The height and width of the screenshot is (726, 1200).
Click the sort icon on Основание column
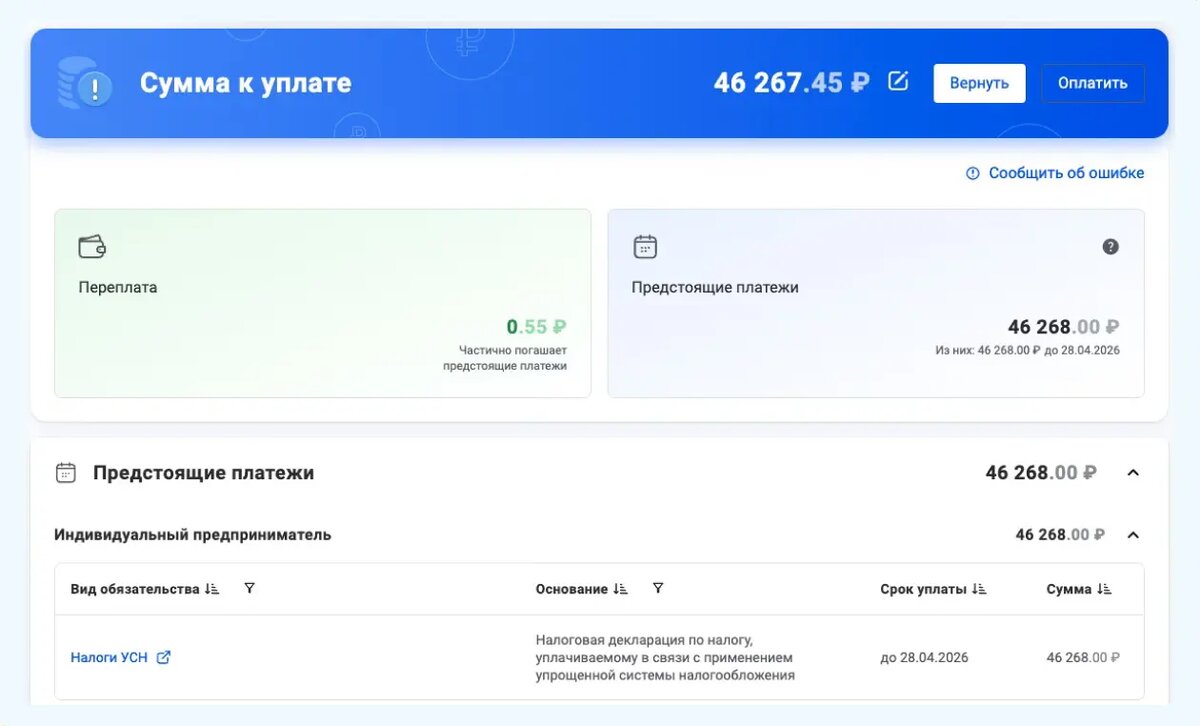(x=623, y=588)
